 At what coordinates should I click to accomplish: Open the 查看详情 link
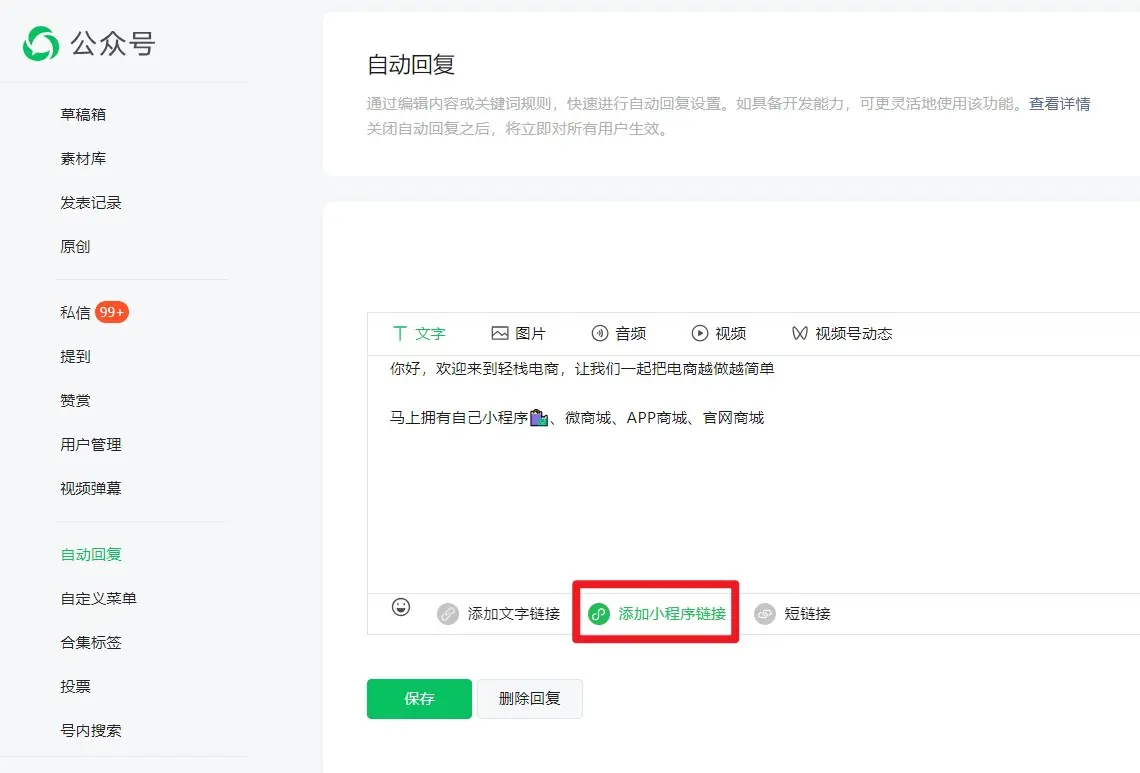click(x=1059, y=104)
